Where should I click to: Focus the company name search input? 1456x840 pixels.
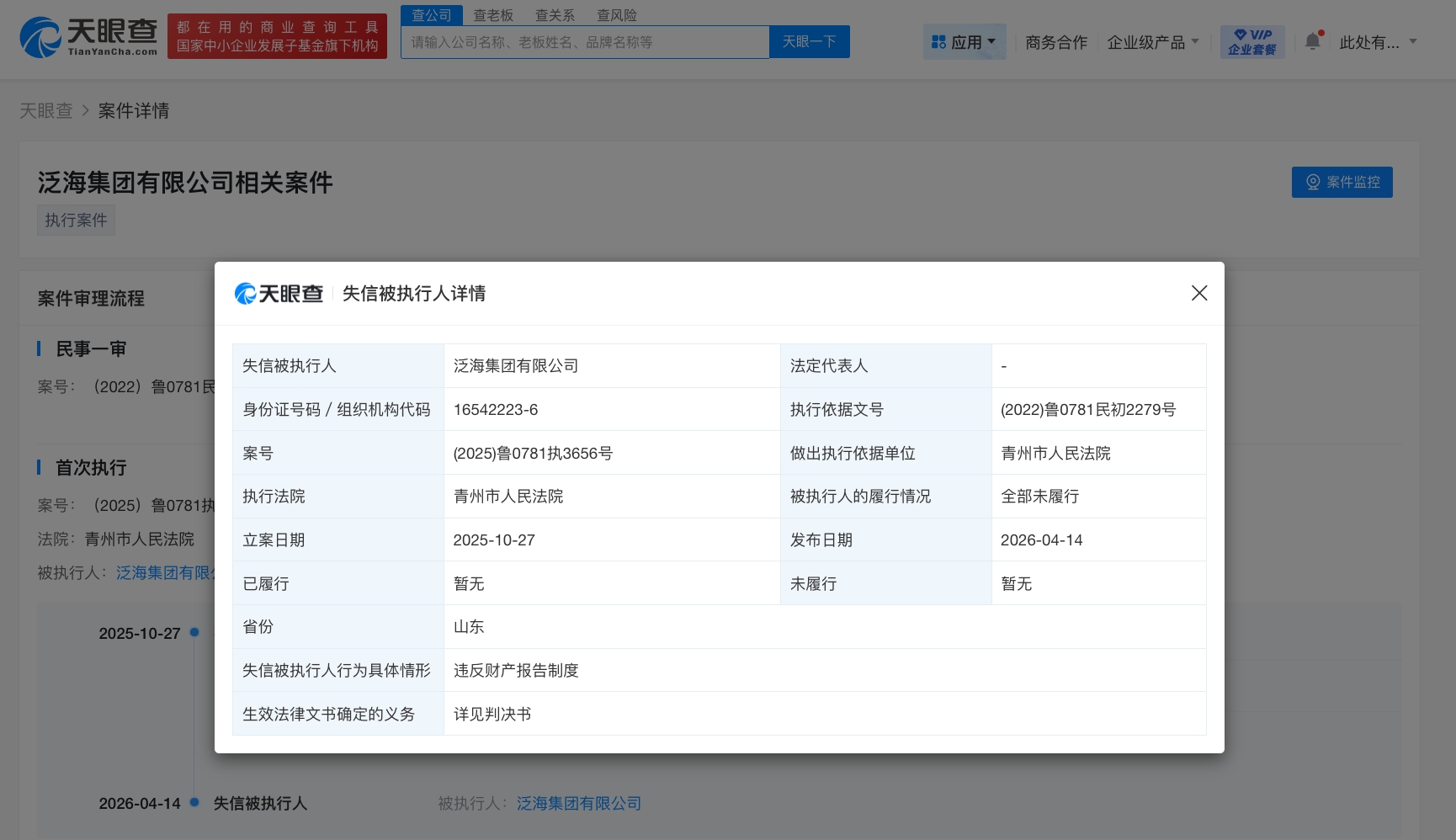coord(585,42)
